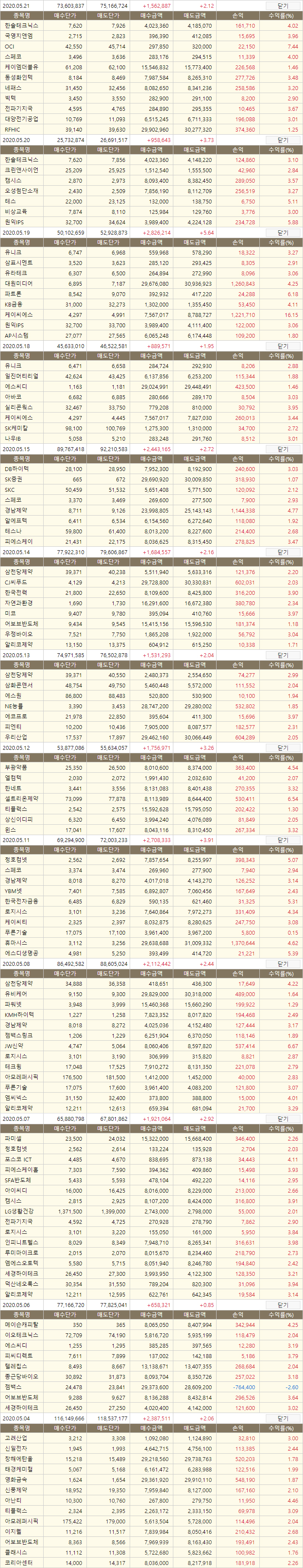Select the 셀트리온제약 row
The height and width of the screenshot is (1568, 303).
point(151,799)
